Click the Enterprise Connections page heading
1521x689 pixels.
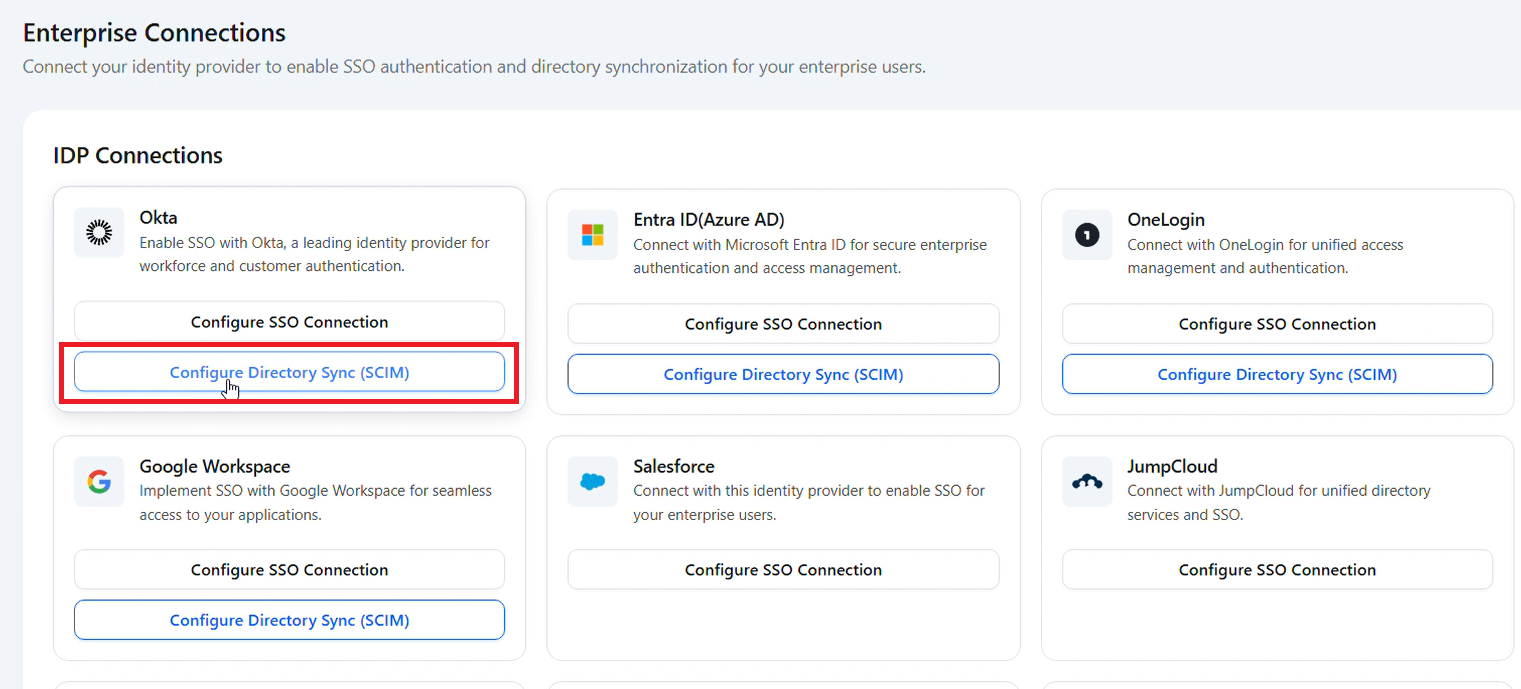154,33
